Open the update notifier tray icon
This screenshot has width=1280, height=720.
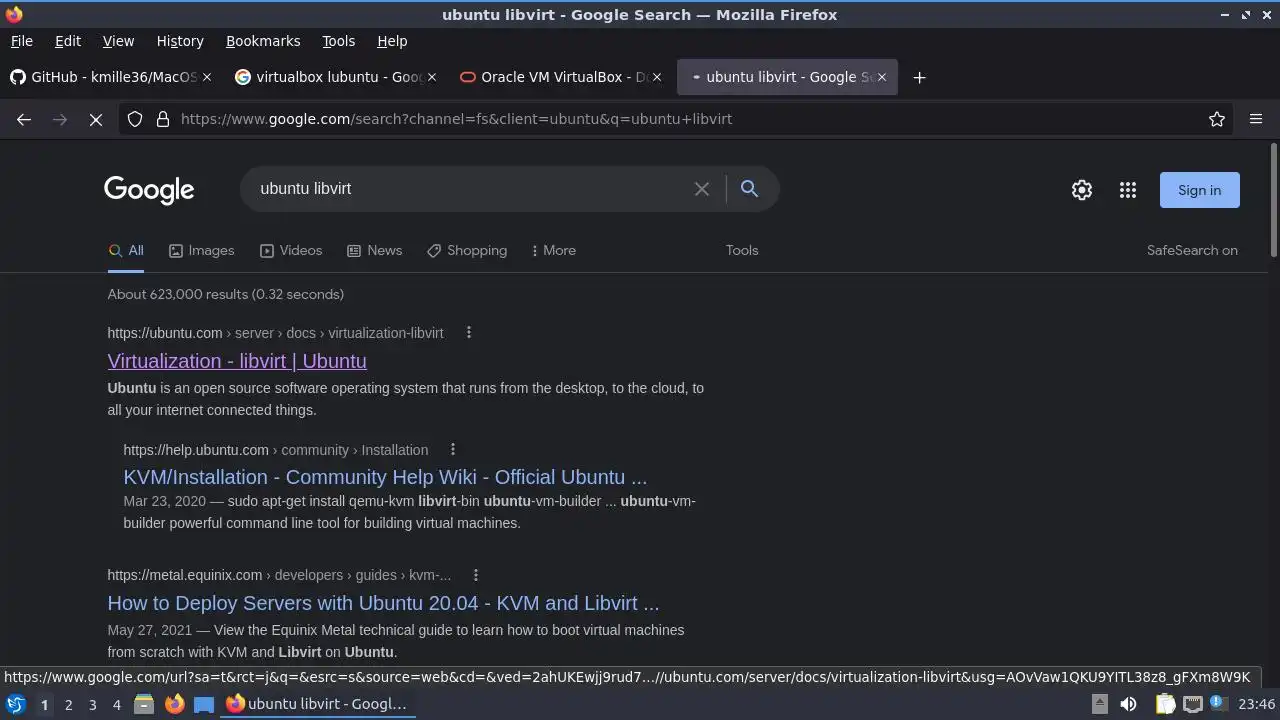point(1218,704)
